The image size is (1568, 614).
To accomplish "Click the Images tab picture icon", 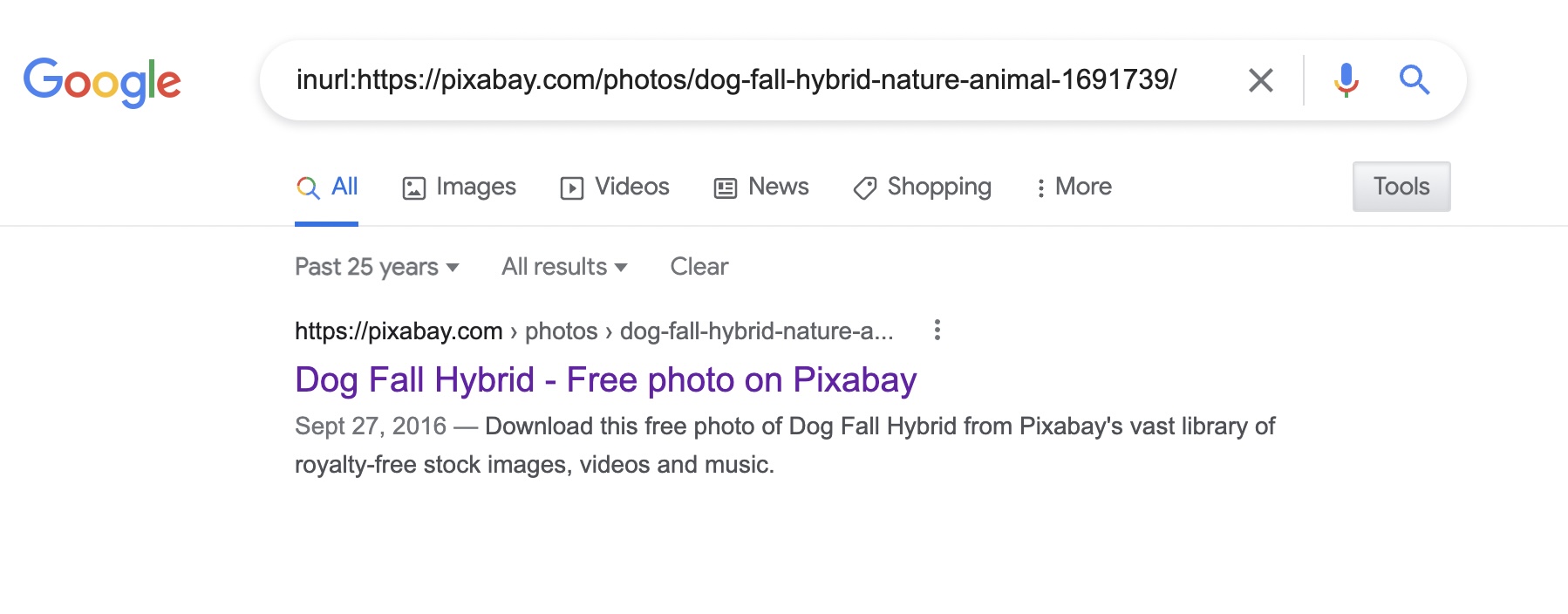I will pos(413,188).
